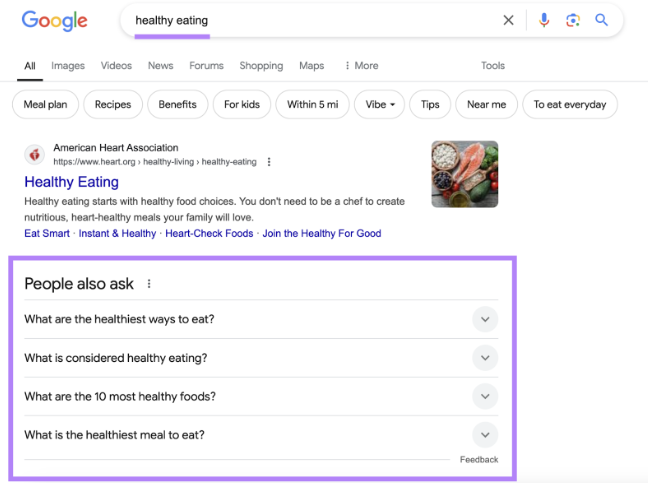Expand "What are the healthiest ways to eat?"

pyautogui.click(x=261, y=319)
